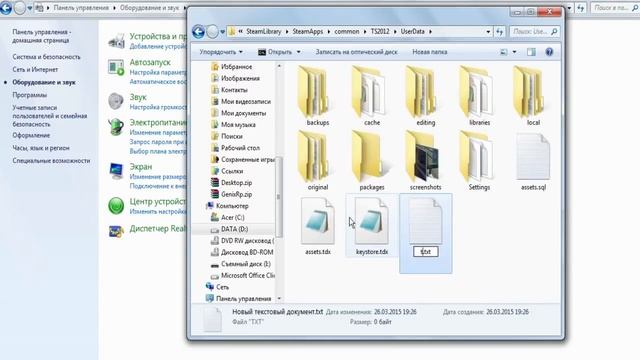Image resolution: width=640 pixels, height=360 pixels.
Task: Click the UserData search box
Action: (x=535, y=31)
